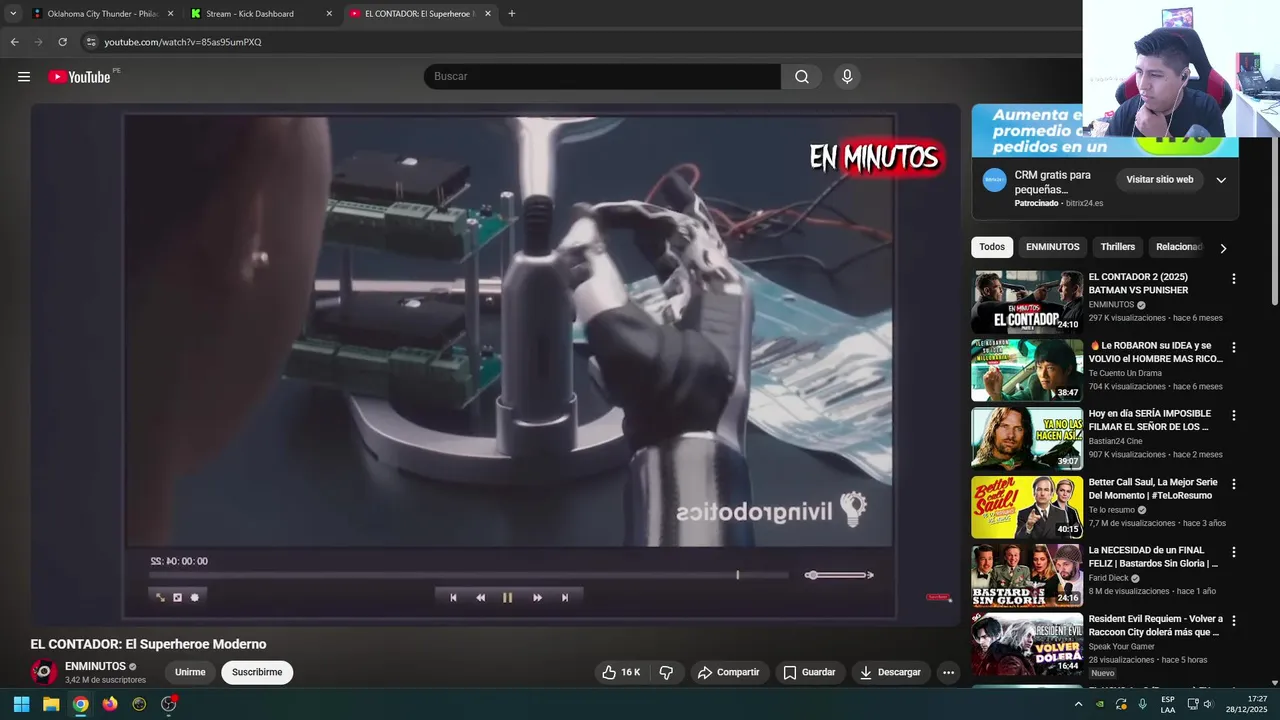Image resolution: width=1280 pixels, height=720 pixels.
Task: Share video with Compartir button
Action: coord(729,672)
